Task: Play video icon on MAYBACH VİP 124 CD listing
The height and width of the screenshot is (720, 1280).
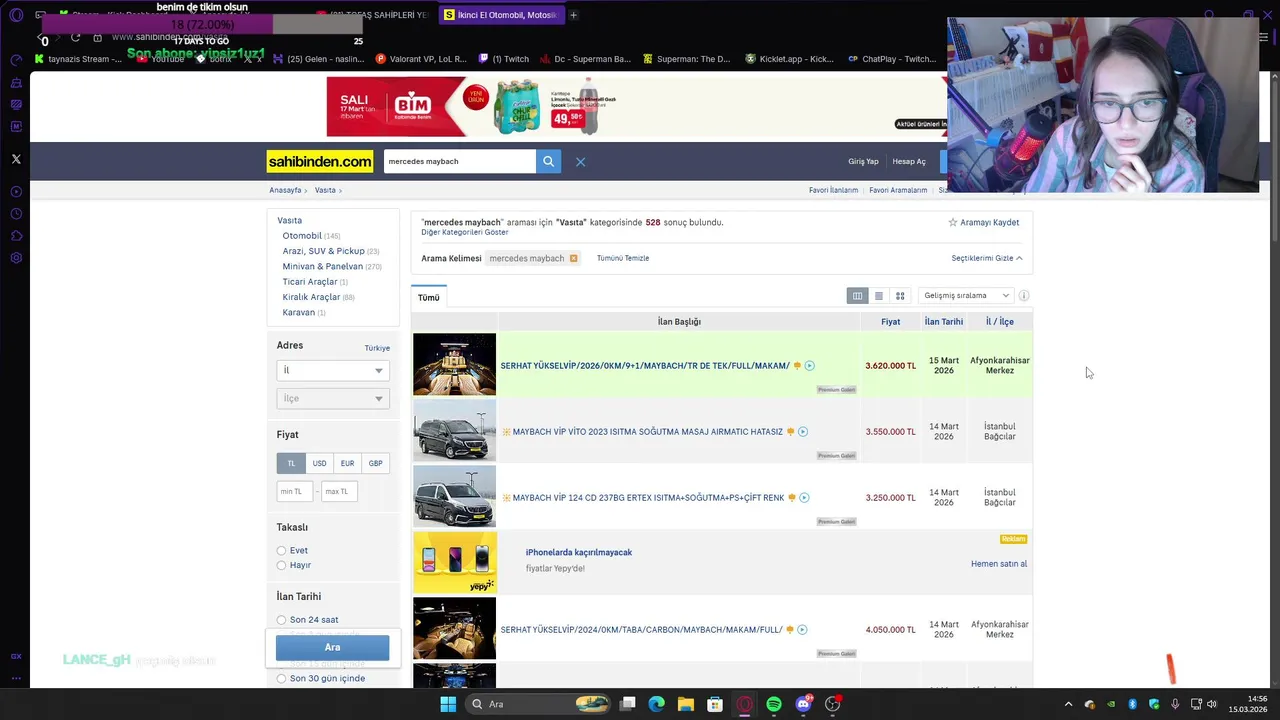Action: [x=804, y=498]
